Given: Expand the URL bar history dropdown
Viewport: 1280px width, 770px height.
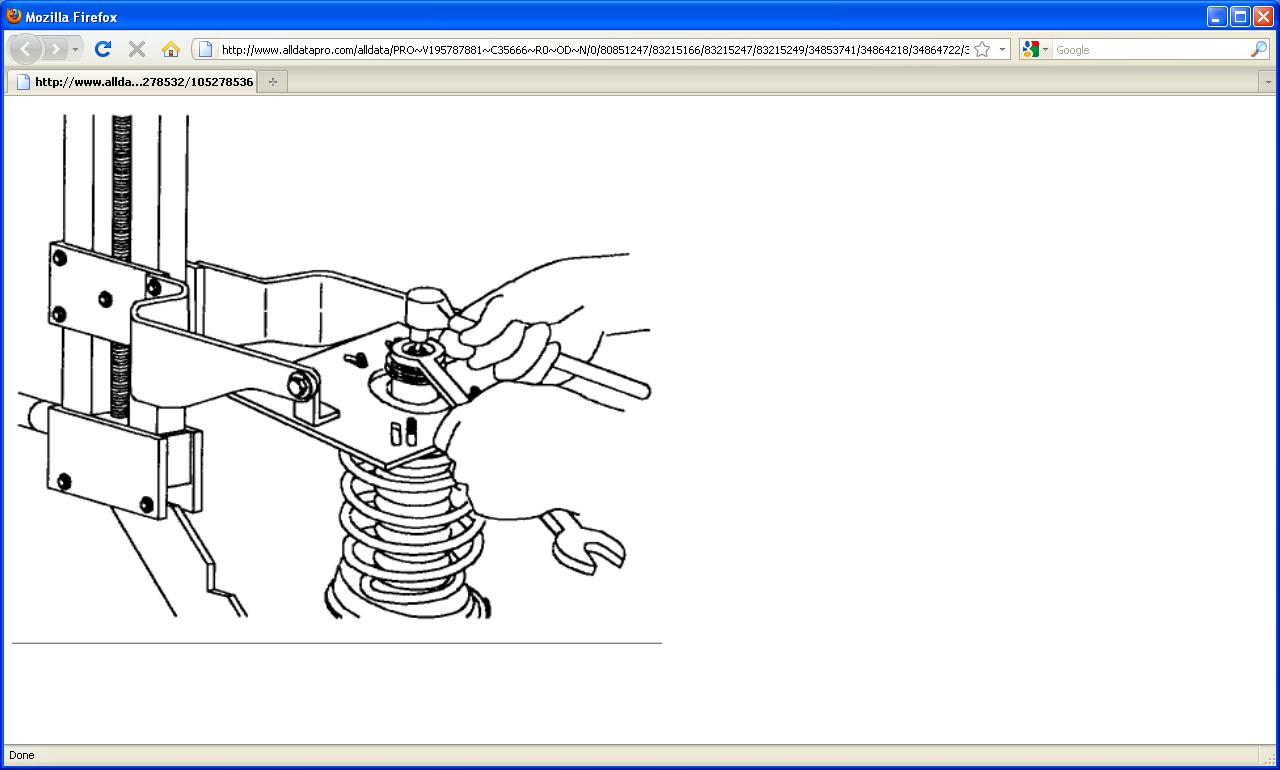Looking at the screenshot, I should pos(1002,49).
